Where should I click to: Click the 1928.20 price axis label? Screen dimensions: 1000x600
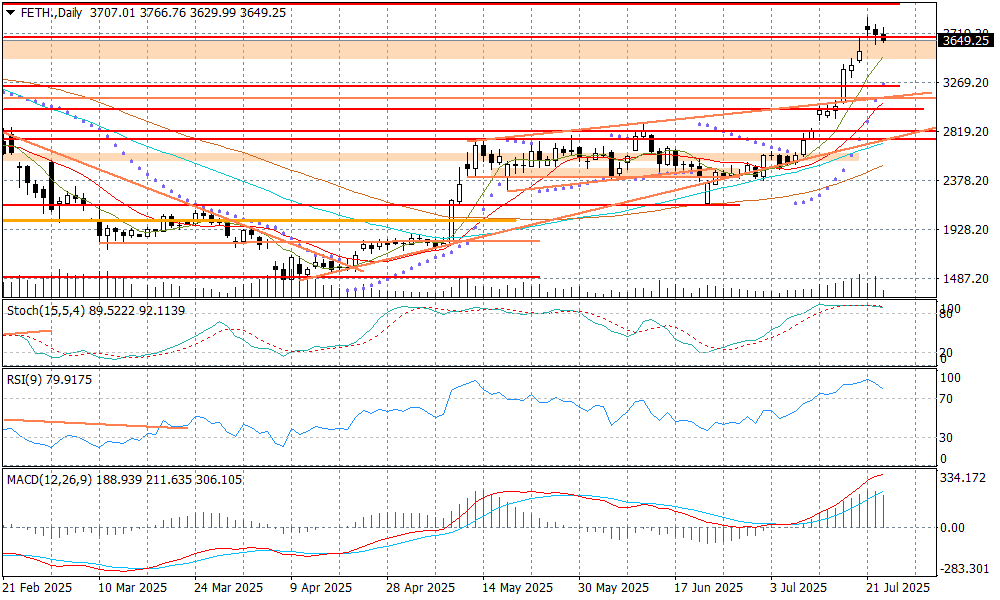click(x=966, y=230)
